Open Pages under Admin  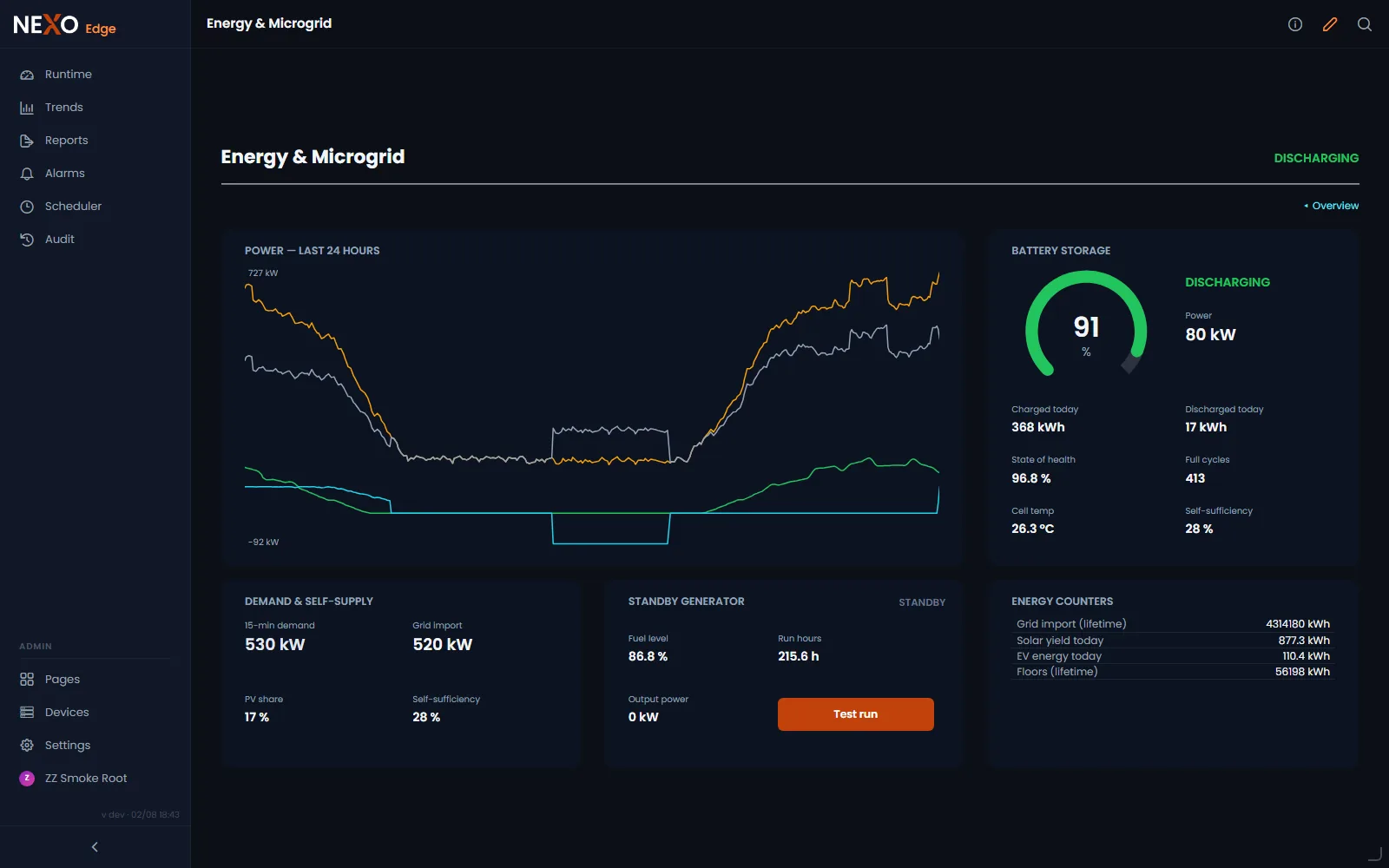(95, 680)
